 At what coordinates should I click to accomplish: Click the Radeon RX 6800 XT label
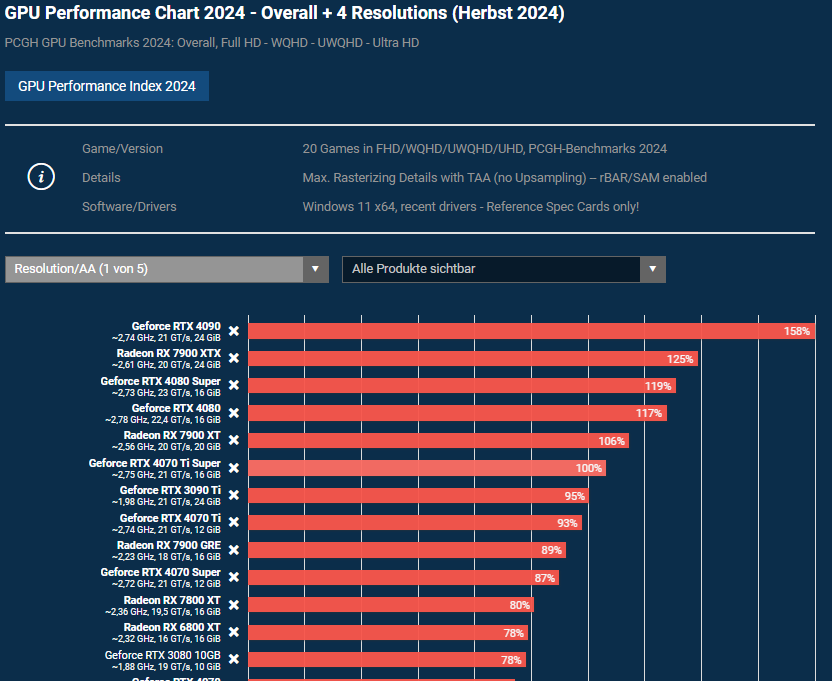(172, 627)
